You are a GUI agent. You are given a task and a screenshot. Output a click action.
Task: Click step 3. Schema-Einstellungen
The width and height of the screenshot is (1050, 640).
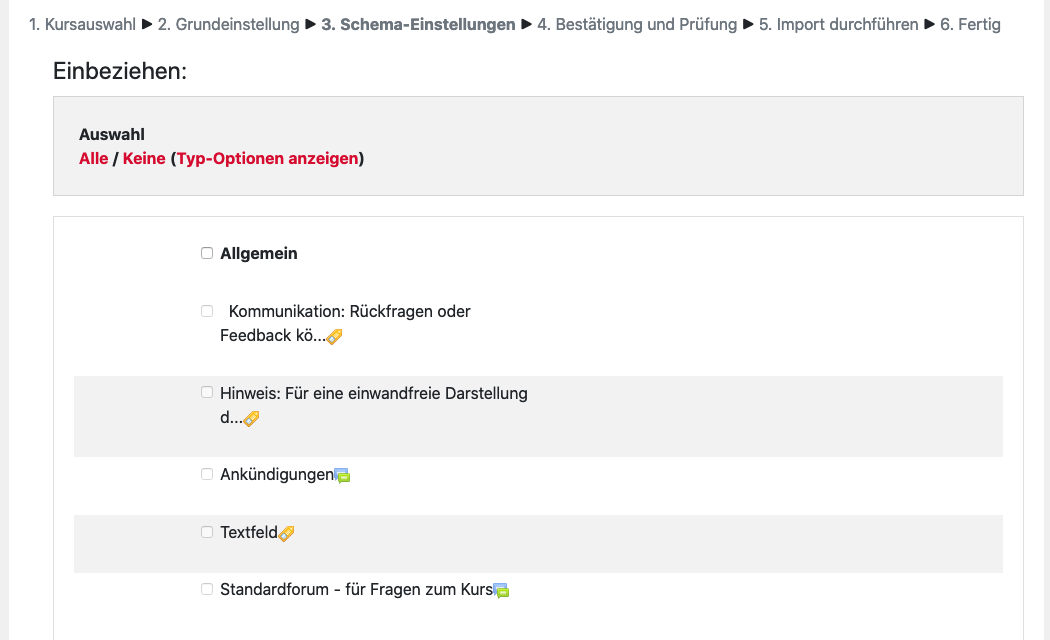click(418, 24)
